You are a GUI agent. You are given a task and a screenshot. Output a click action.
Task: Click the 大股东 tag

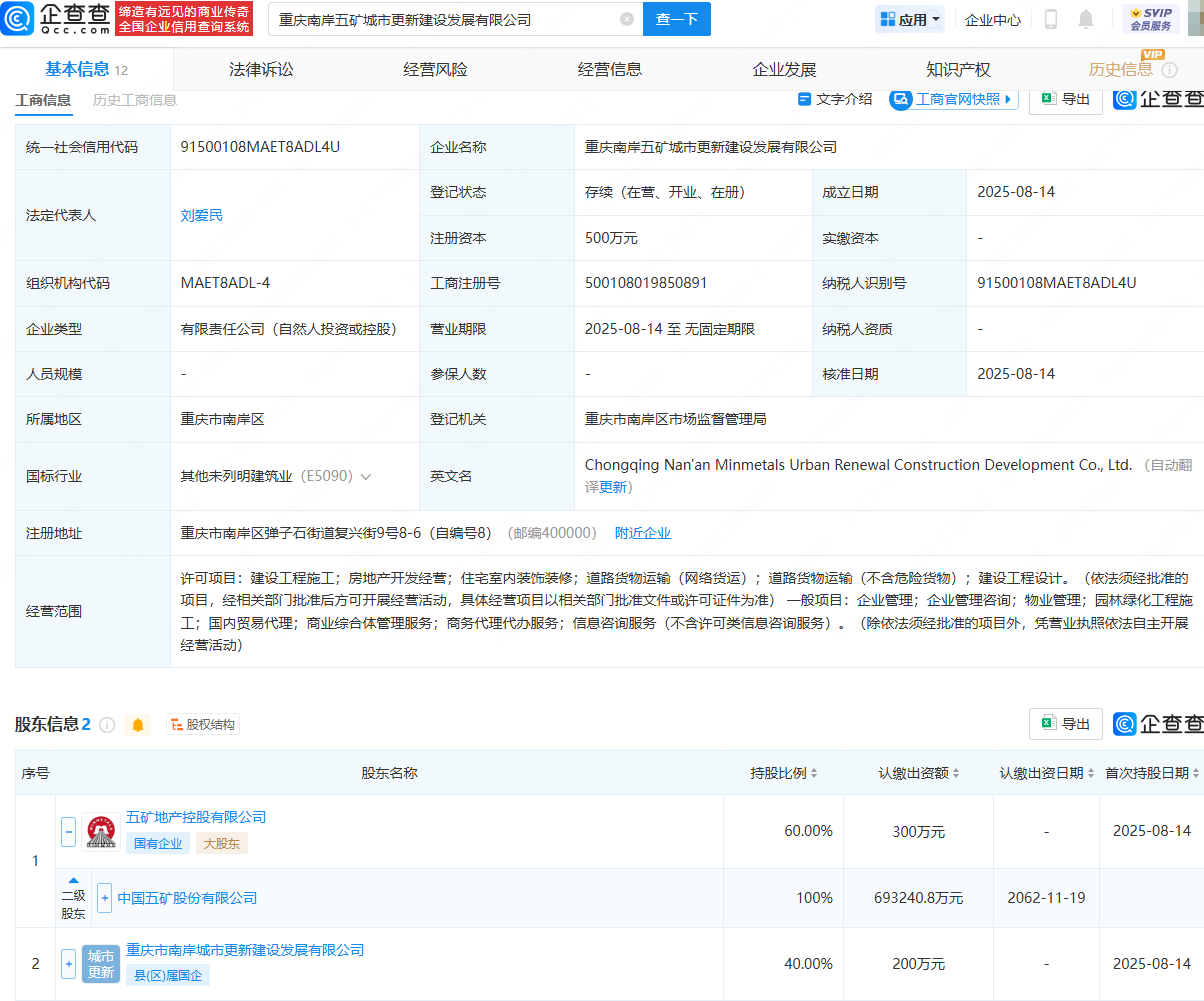coord(221,843)
